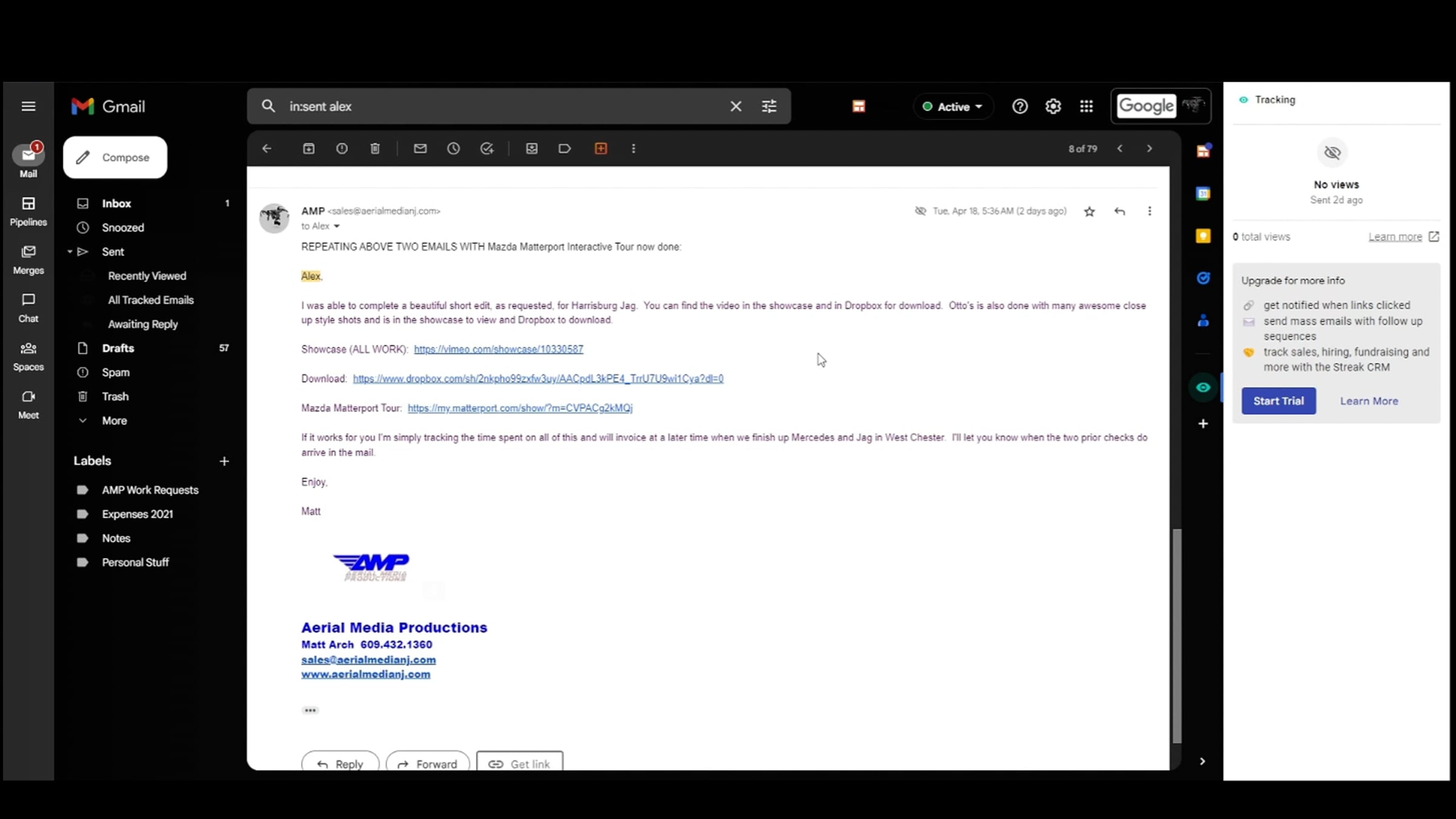
Task: Delete the email with the trash icon
Action: click(375, 149)
